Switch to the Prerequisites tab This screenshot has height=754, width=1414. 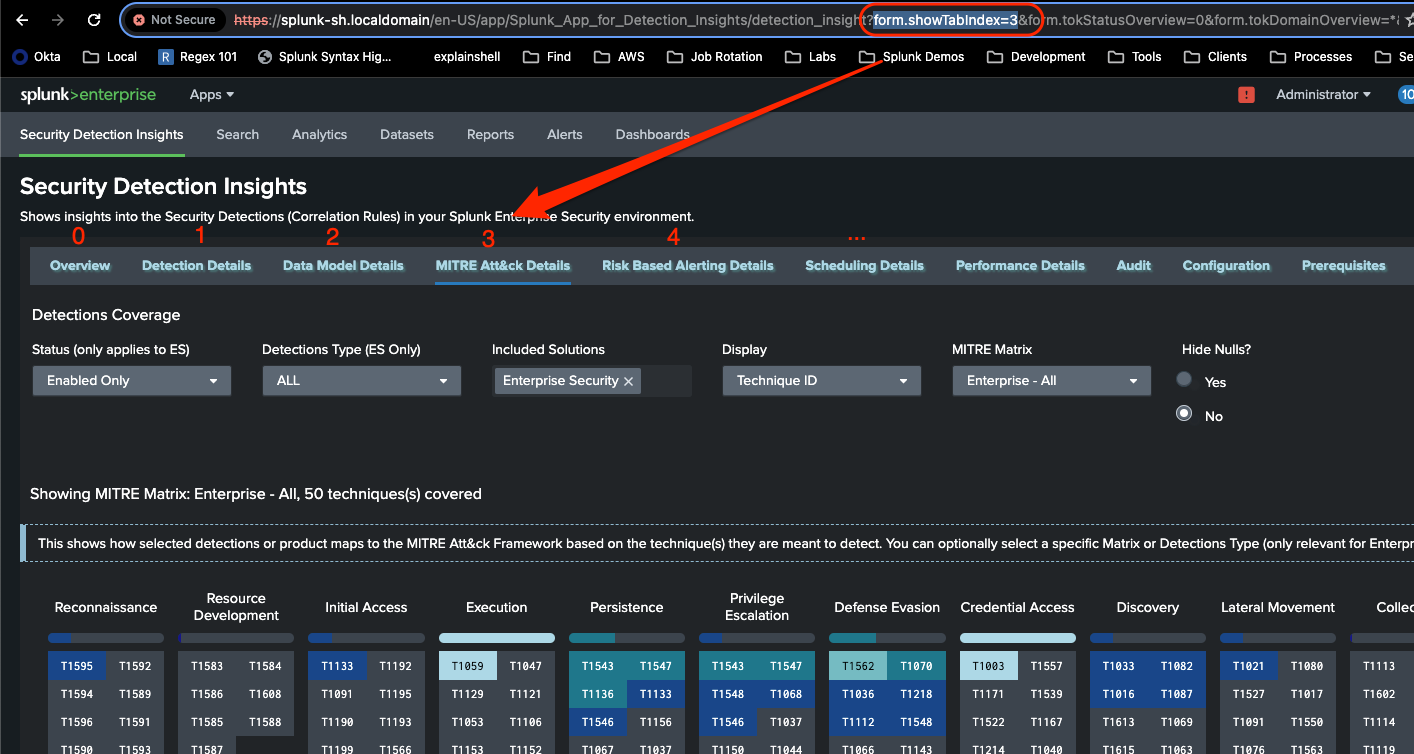[1344, 266]
